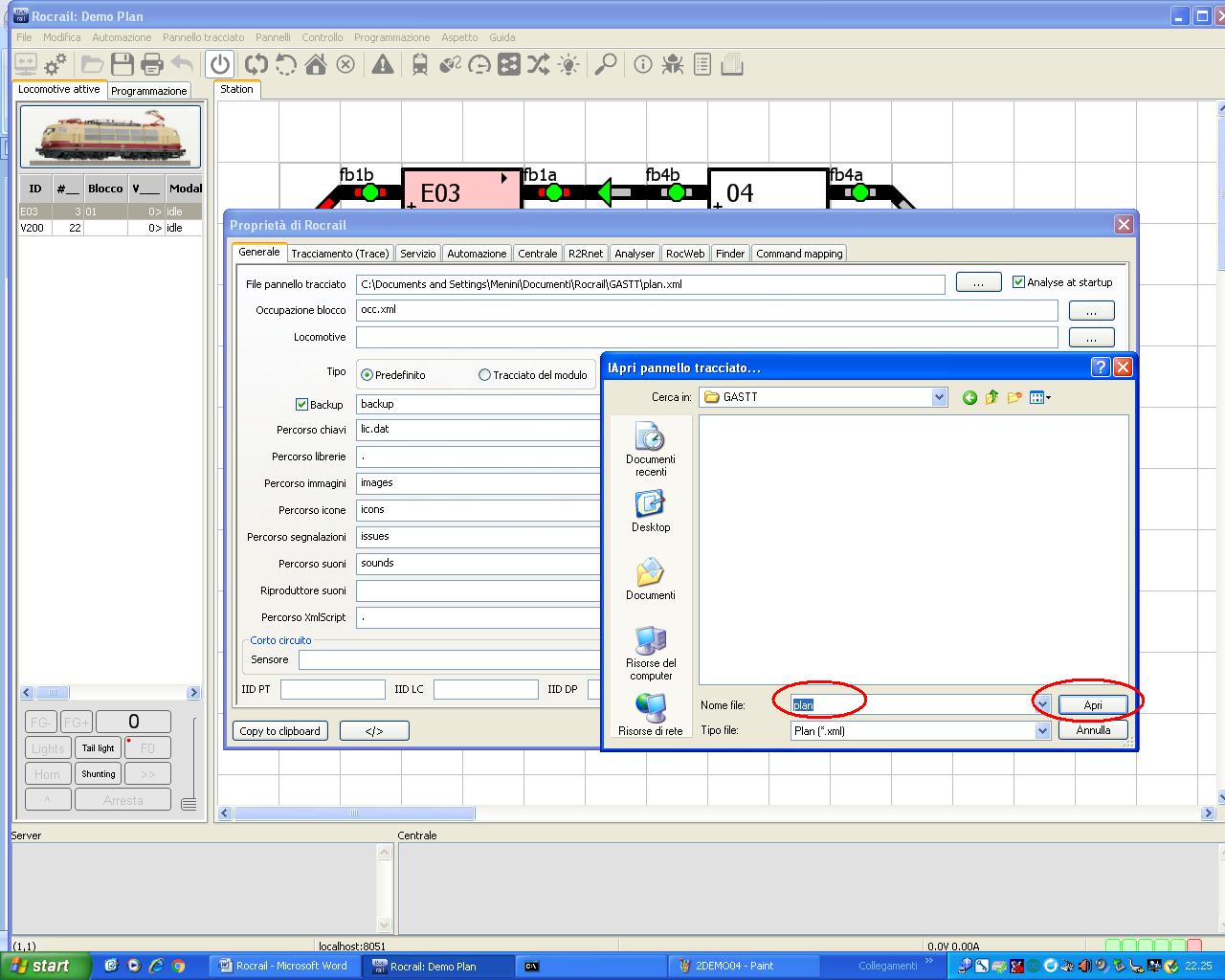The width and height of the screenshot is (1225, 980).
Task: Click the undo arrow toolbar icon
Action: [182, 64]
